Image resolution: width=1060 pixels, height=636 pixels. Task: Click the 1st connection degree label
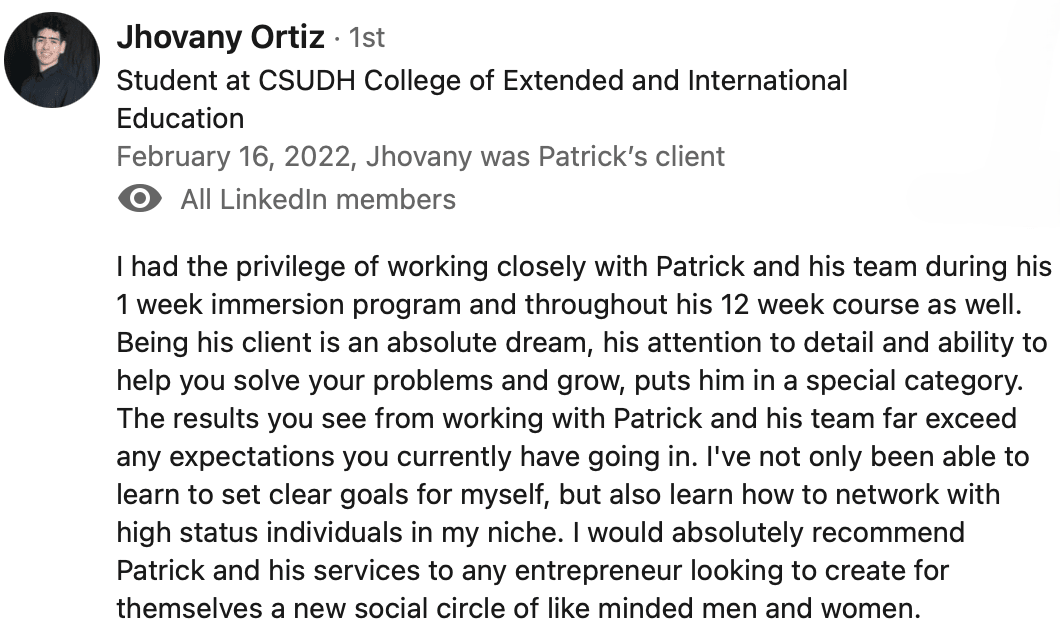pyautogui.click(x=366, y=38)
